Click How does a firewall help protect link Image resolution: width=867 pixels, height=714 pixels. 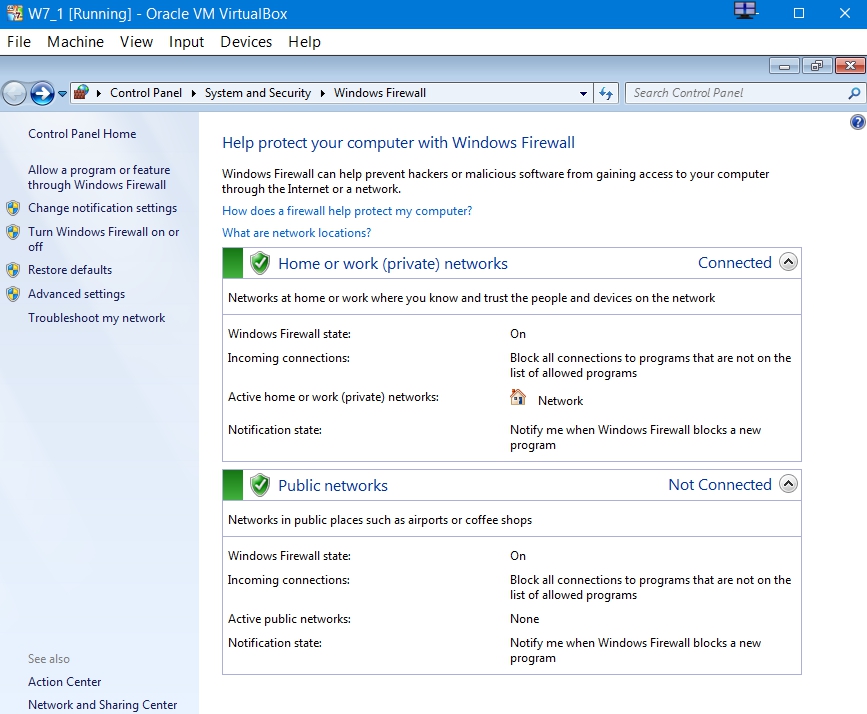coord(347,211)
